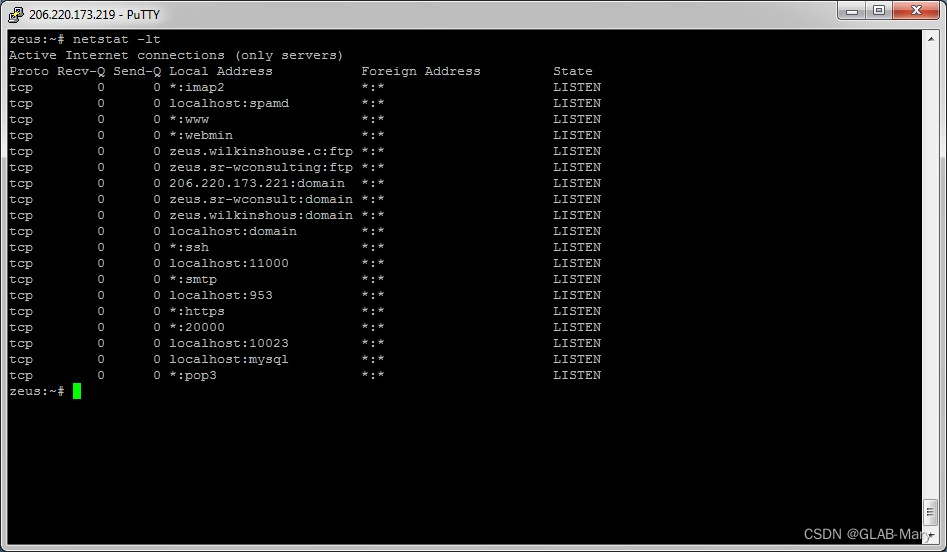
Task: Click 'zeus.sr-wconsulting:ftp' entry
Action: click(x=261, y=167)
